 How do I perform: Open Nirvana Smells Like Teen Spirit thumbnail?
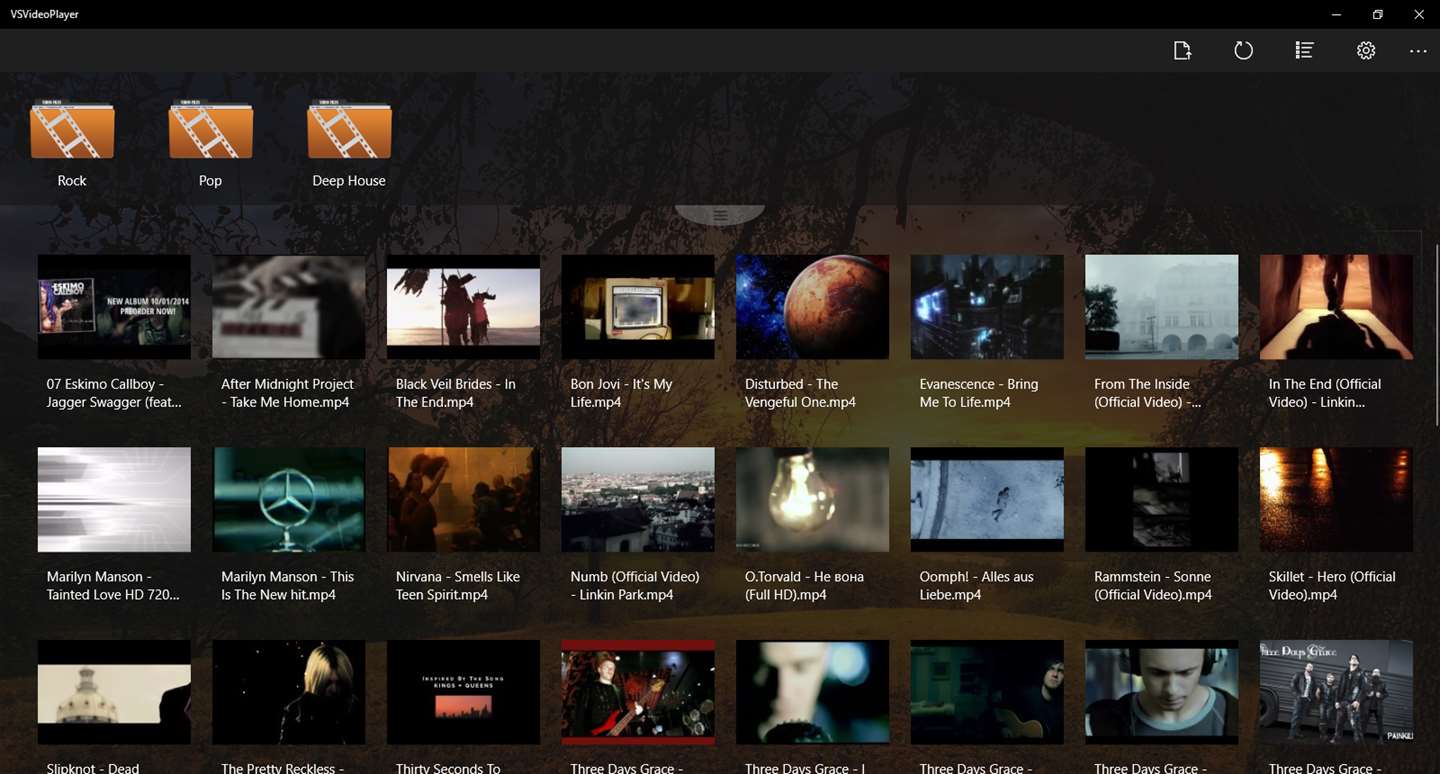(463, 500)
